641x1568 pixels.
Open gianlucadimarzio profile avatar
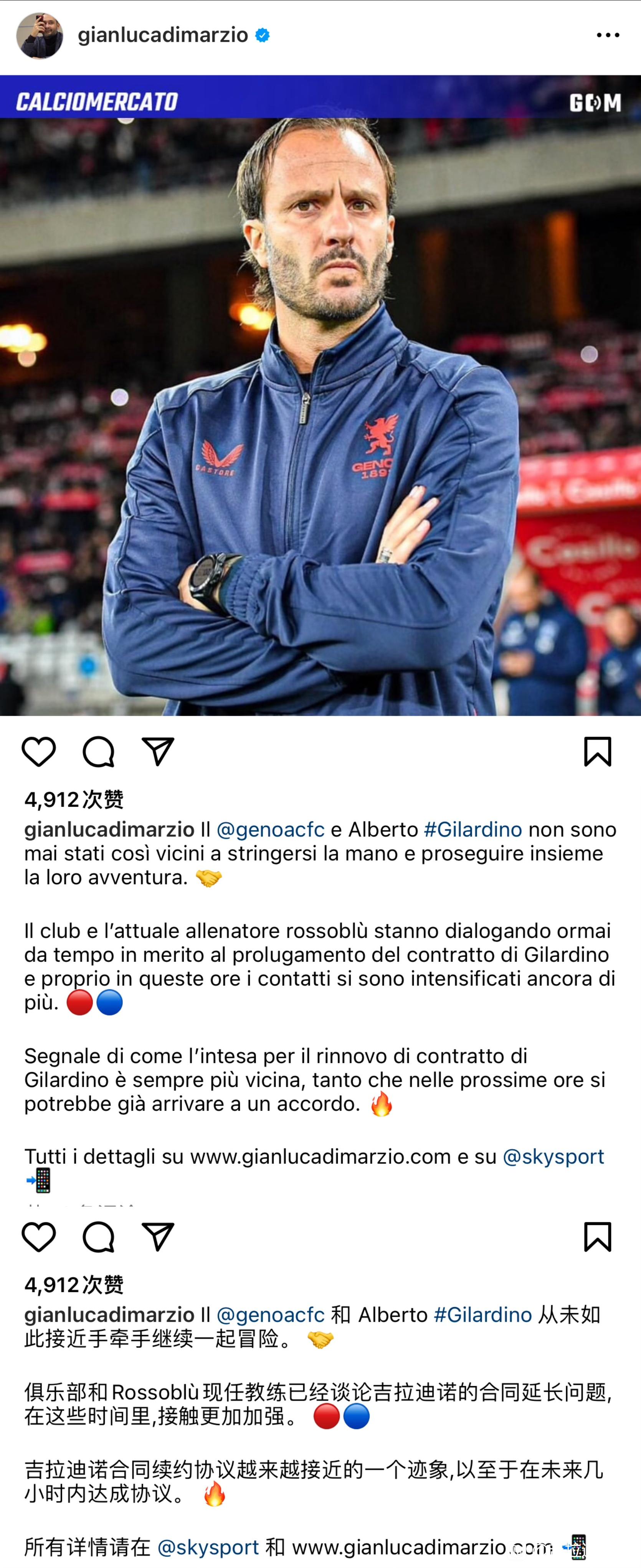click(x=40, y=35)
